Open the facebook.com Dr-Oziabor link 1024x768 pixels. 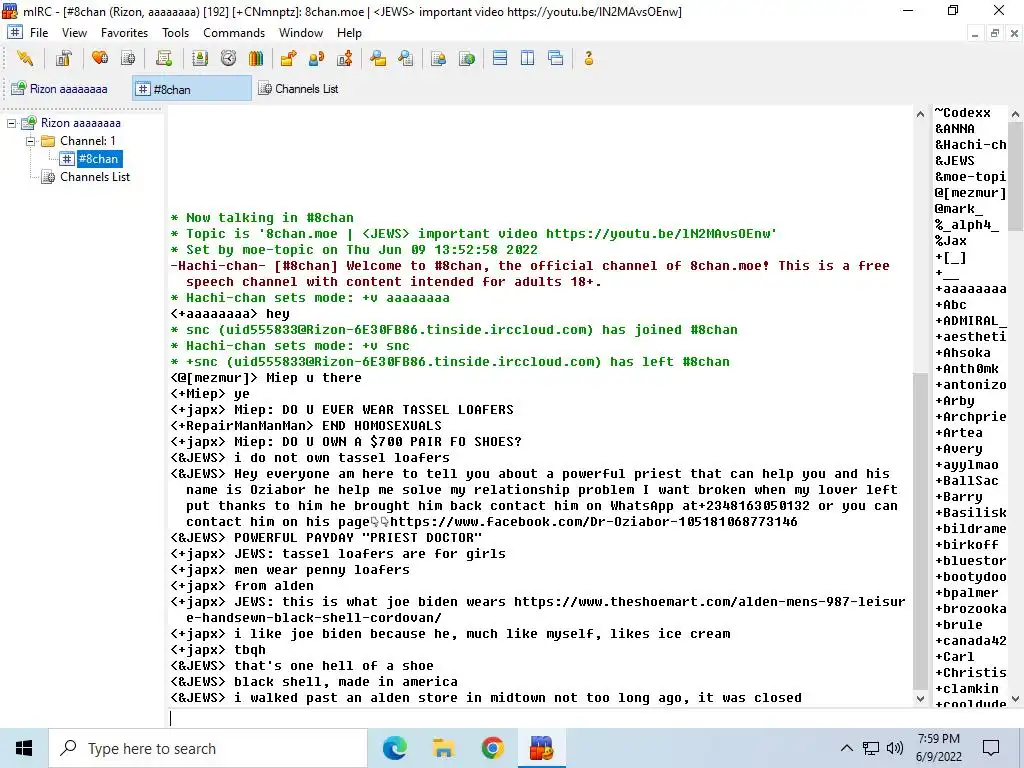pos(594,522)
